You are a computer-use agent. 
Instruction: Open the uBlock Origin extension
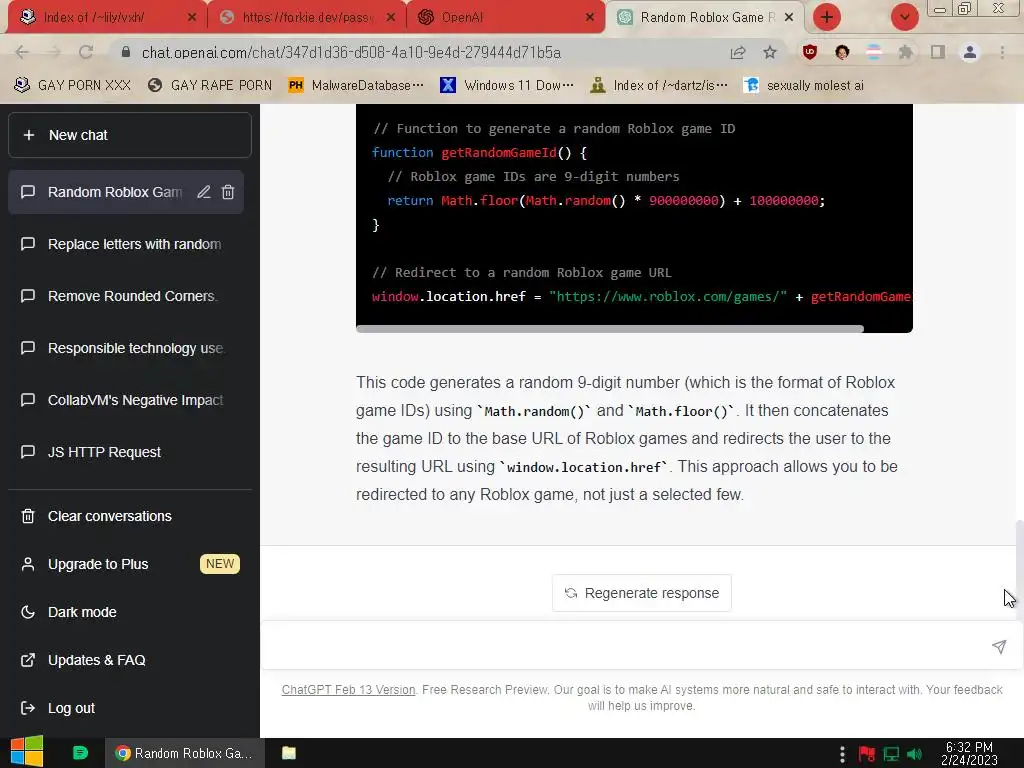tap(810, 52)
